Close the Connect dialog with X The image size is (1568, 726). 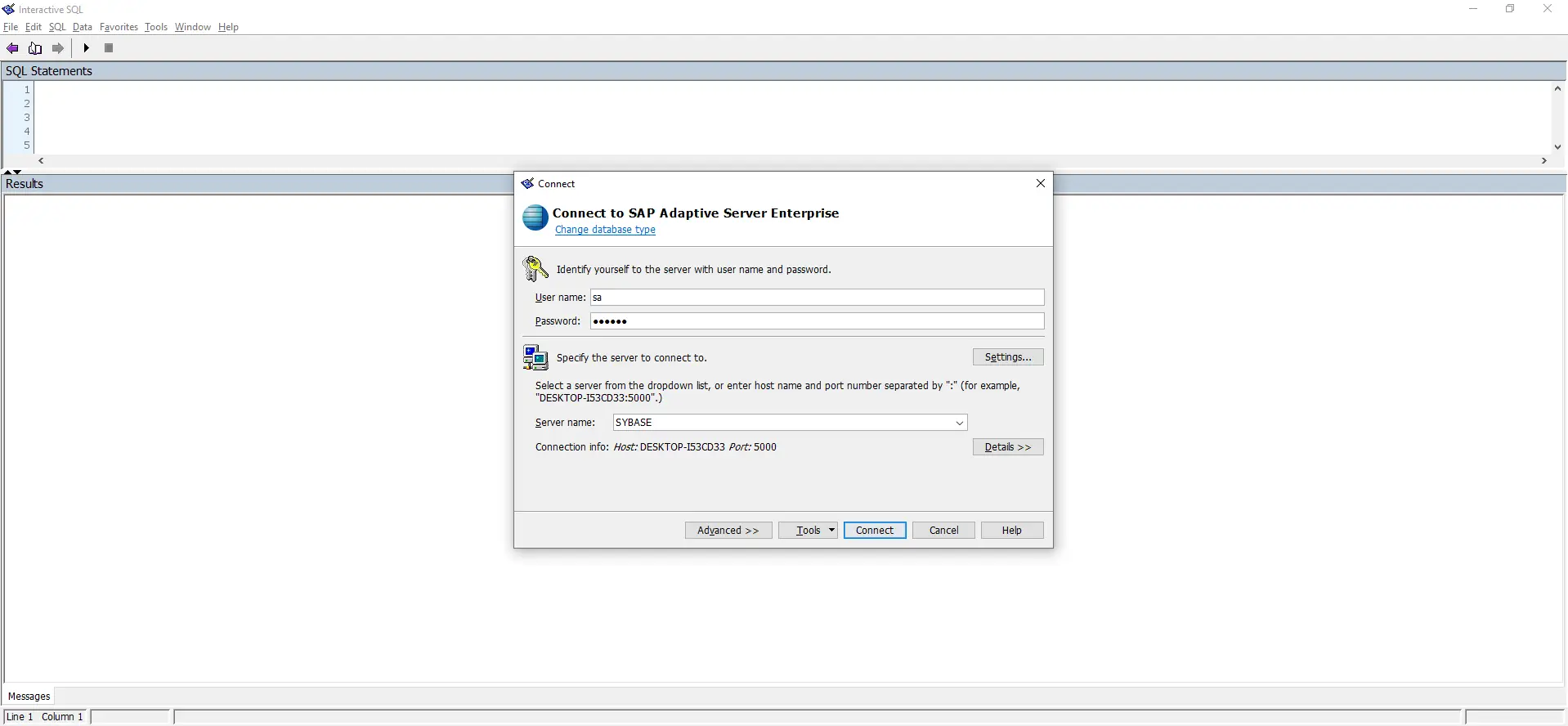point(1041,183)
